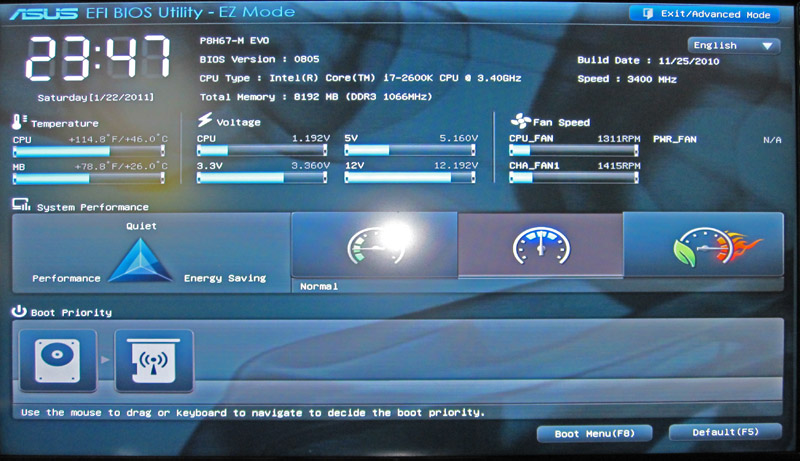Click the lightning bolt Voltage icon
Screen dimensions: 800x461
tap(205, 120)
